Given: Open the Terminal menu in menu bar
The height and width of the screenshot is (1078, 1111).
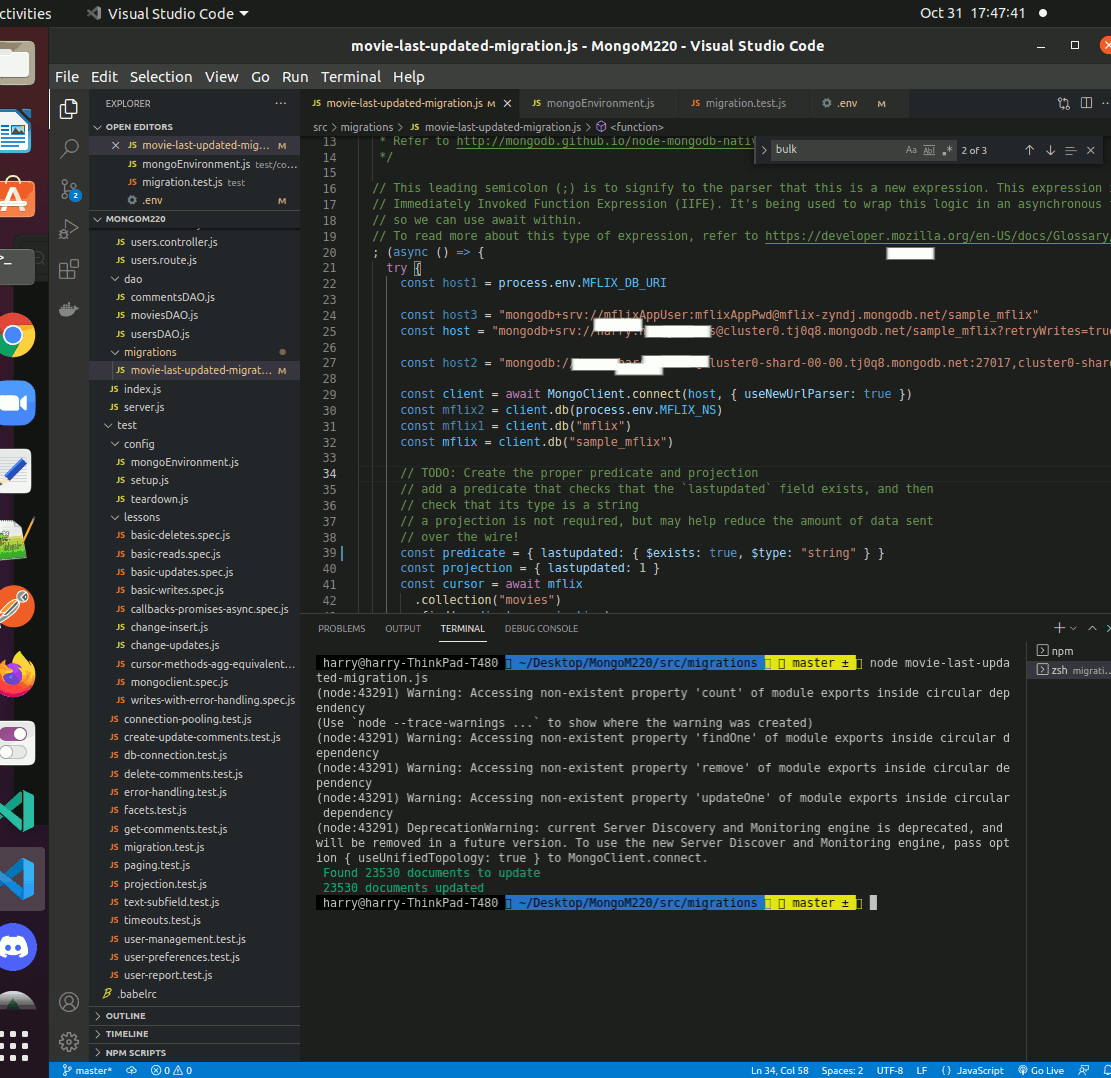Looking at the screenshot, I should 350,77.
